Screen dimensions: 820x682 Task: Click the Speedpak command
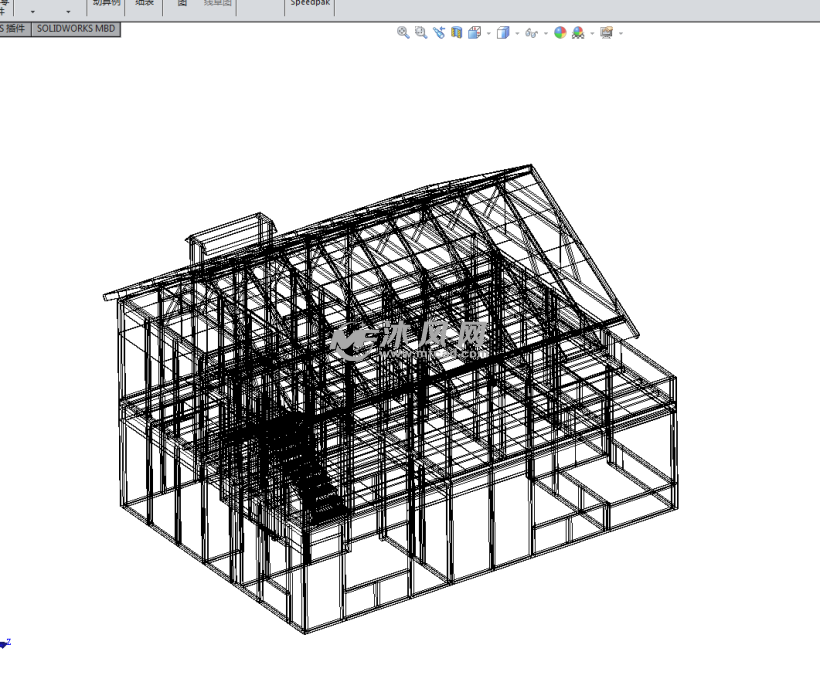[x=308, y=4]
